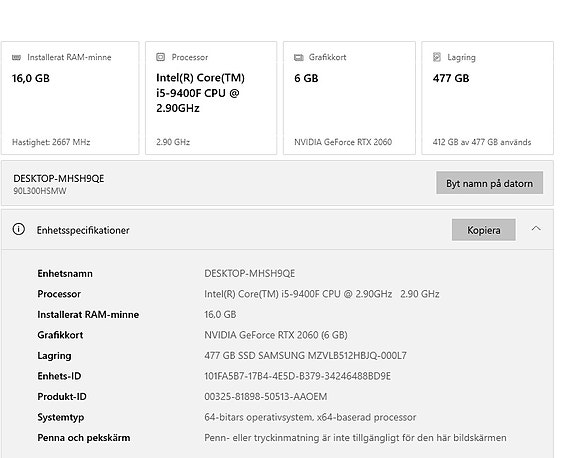Click the NVIDIA GeForce RTX 2060 (6 GB) value

click(276, 335)
